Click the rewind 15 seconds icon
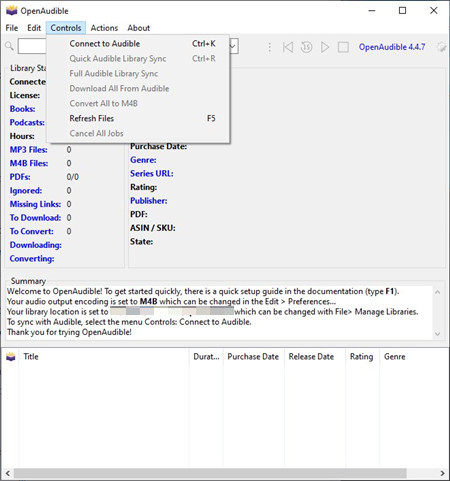Image resolution: width=450 pixels, height=481 pixels. click(306, 47)
